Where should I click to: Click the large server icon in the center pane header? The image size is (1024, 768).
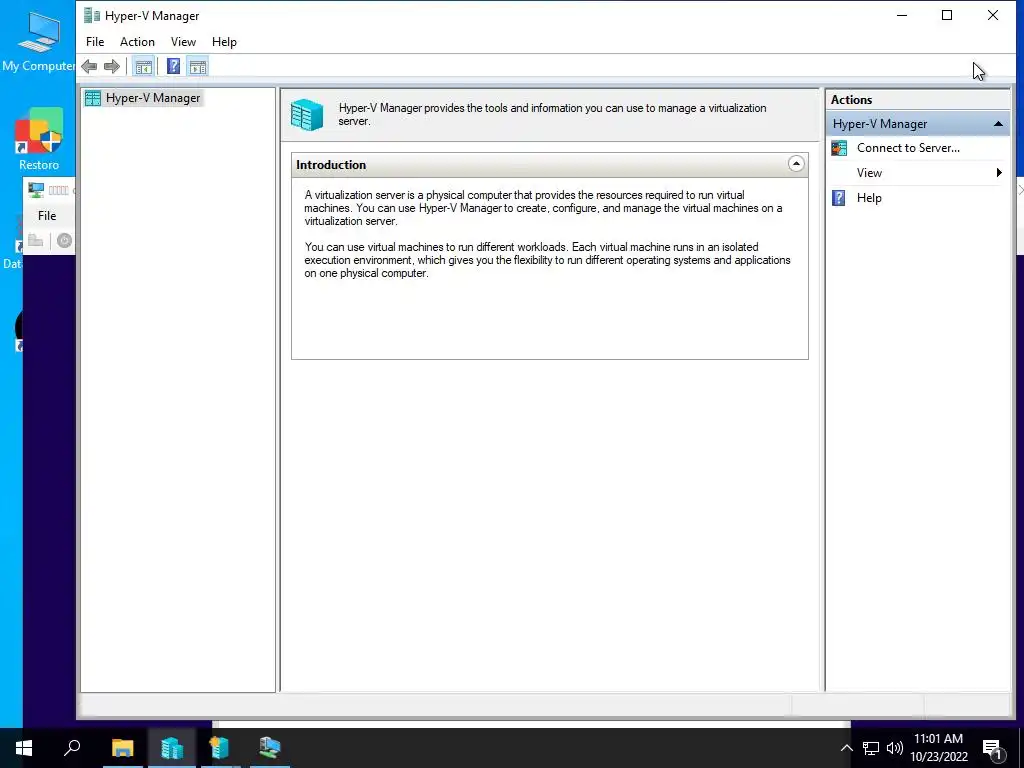(x=307, y=115)
